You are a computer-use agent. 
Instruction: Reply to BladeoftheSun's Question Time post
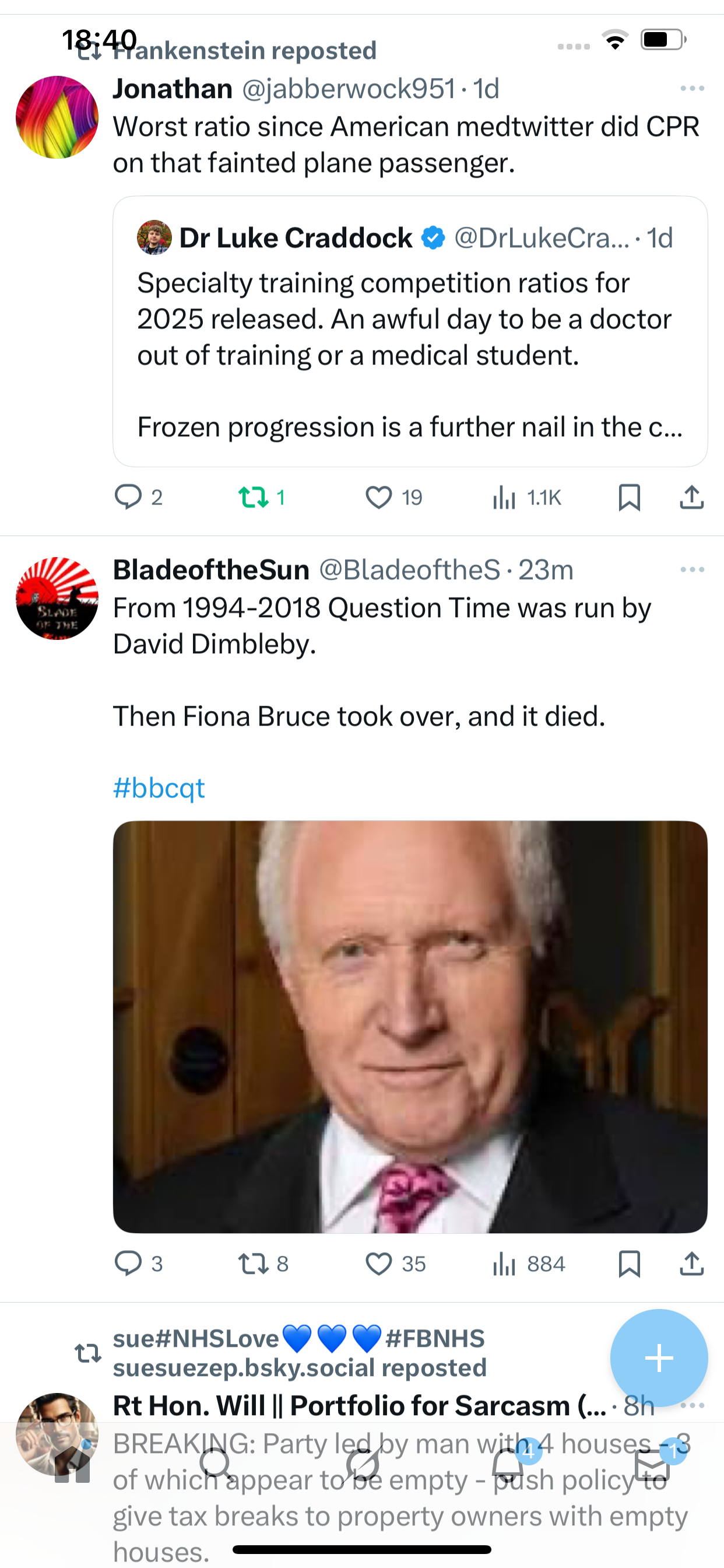[128, 1263]
